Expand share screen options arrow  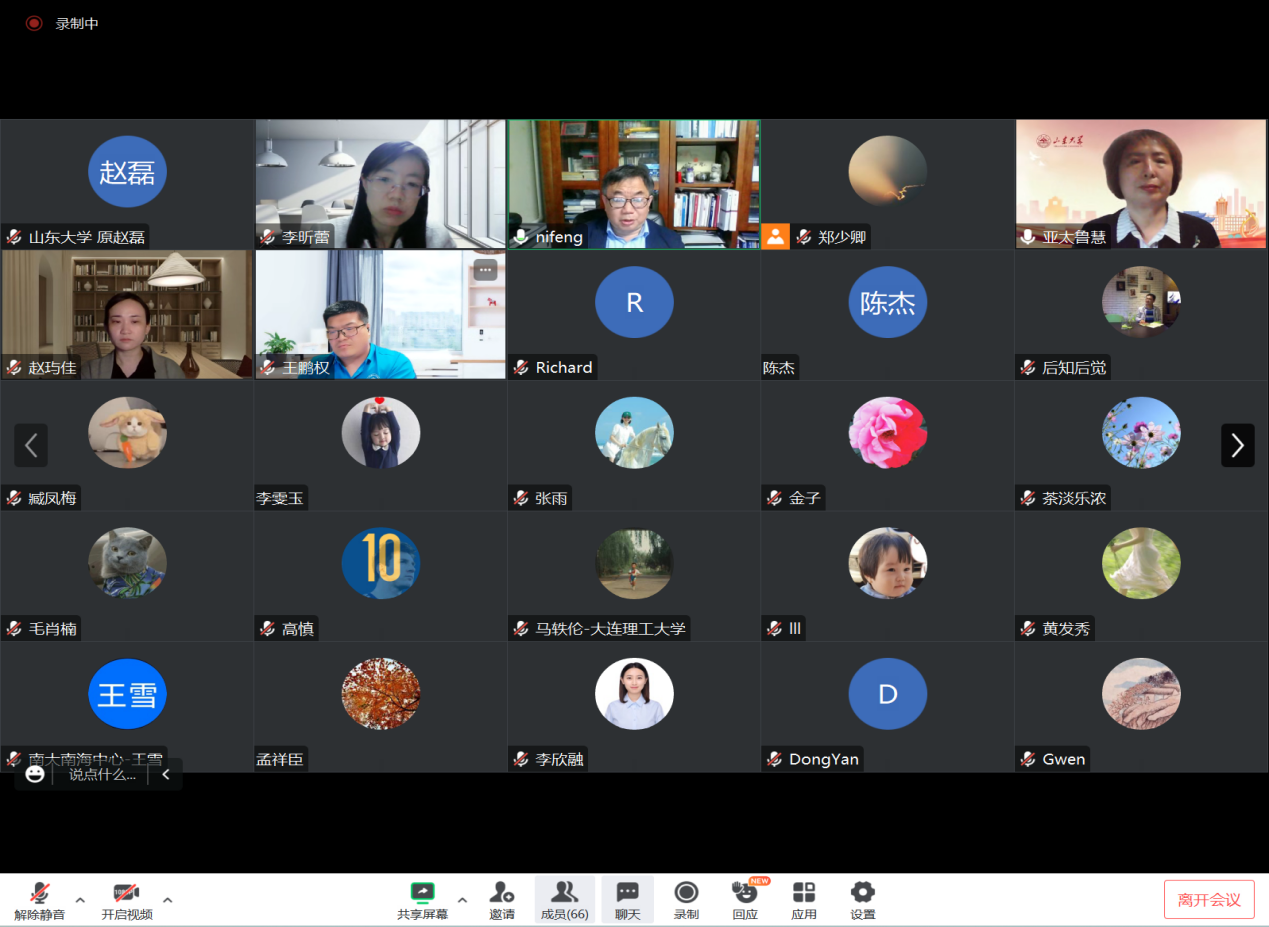point(462,899)
